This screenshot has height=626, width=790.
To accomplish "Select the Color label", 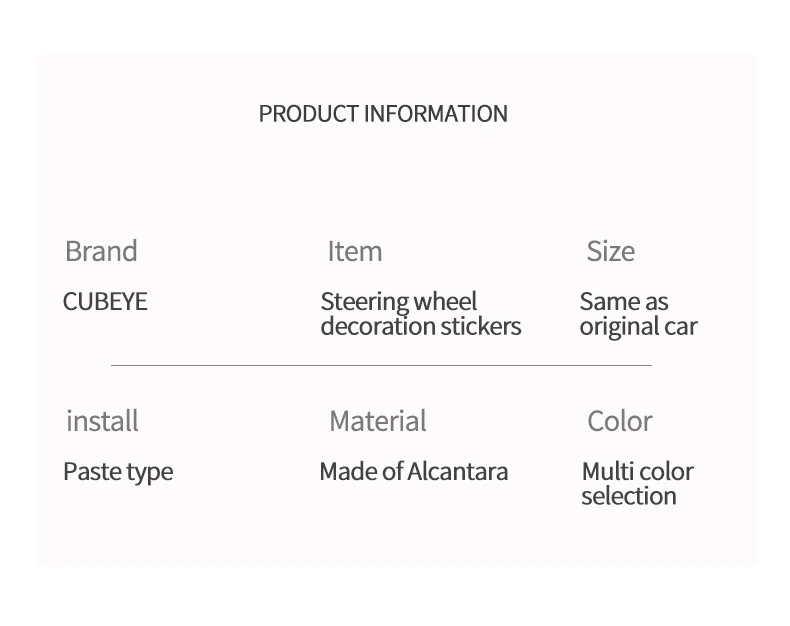I will 620,421.
